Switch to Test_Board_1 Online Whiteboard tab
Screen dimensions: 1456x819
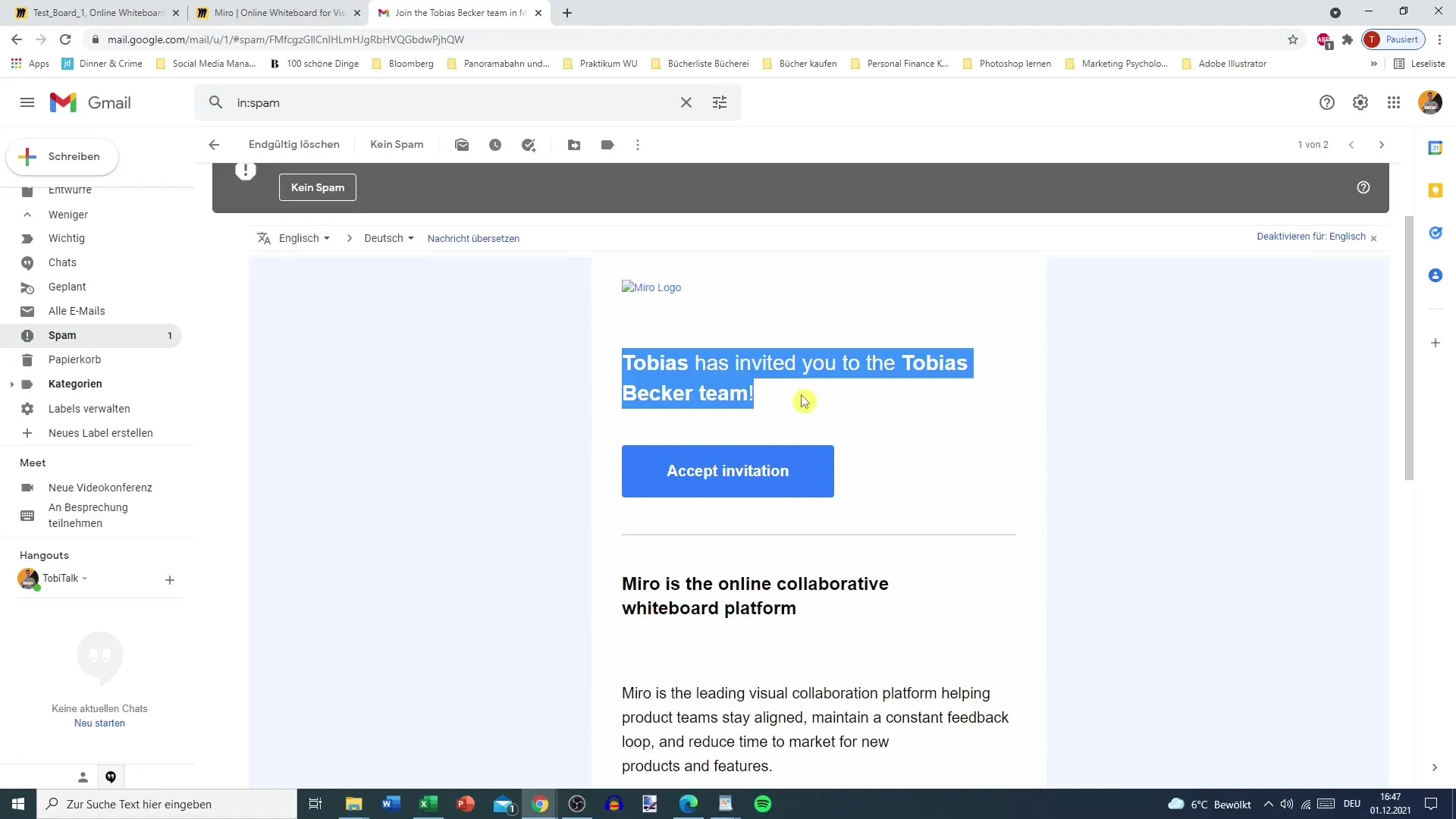tap(96, 13)
